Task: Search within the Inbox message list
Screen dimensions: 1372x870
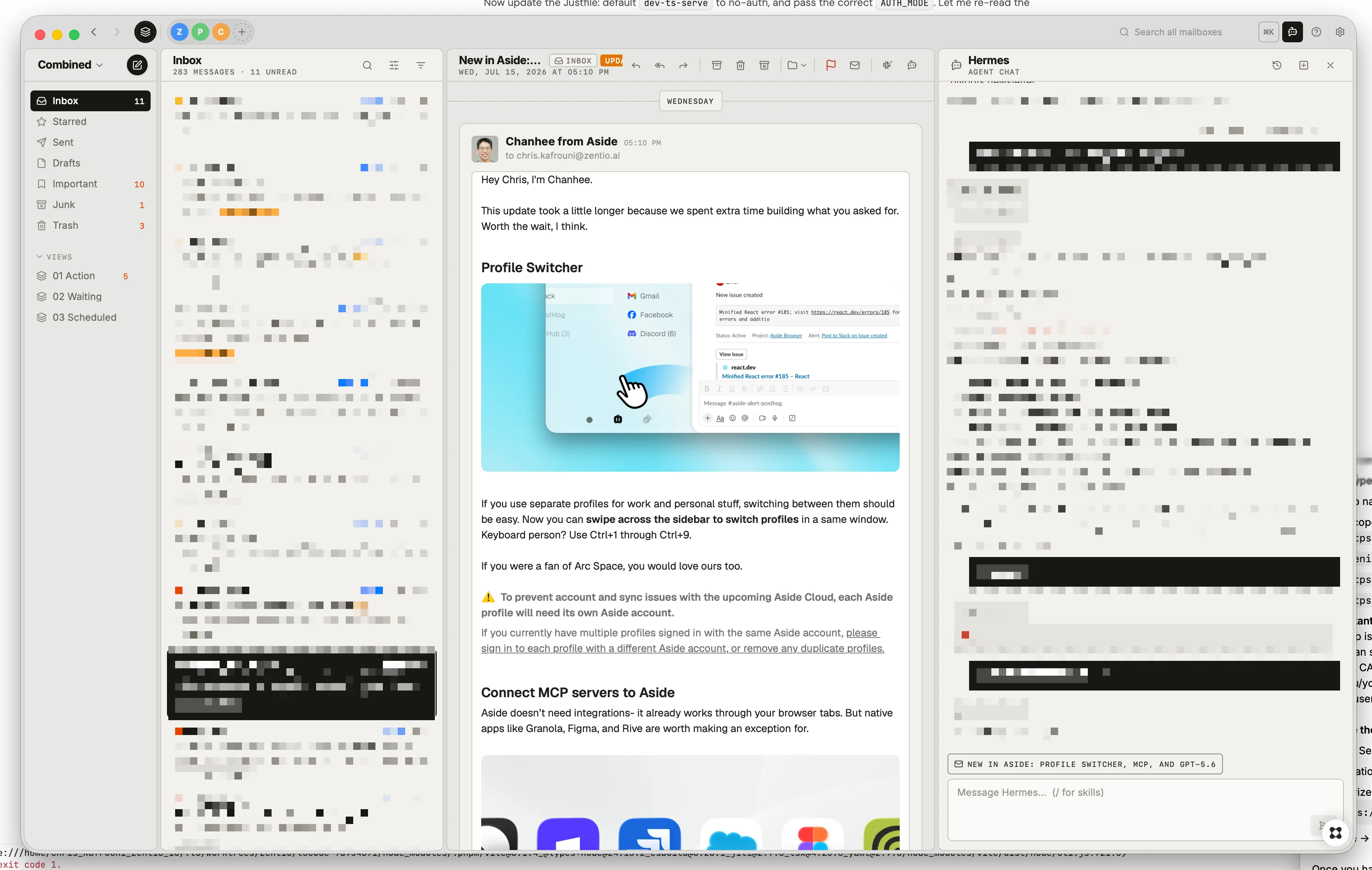Action: (367, 66)
